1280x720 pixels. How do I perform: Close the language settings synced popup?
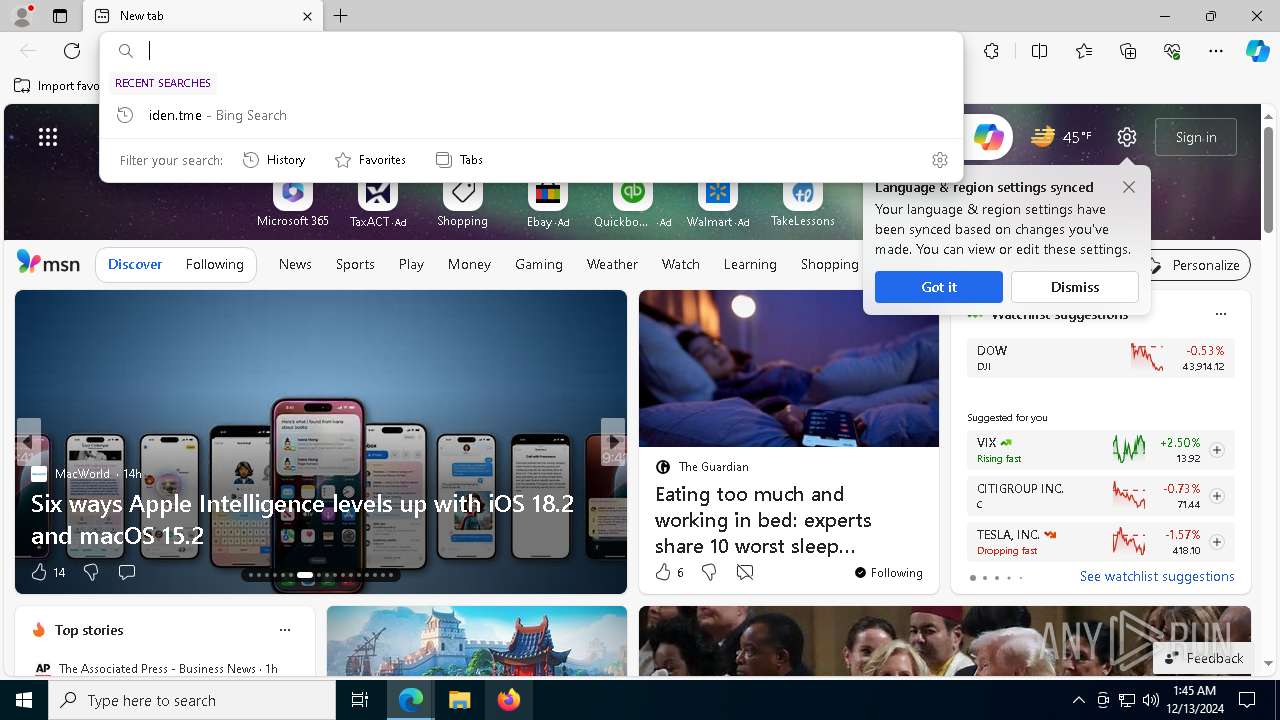pos(1129,187)
